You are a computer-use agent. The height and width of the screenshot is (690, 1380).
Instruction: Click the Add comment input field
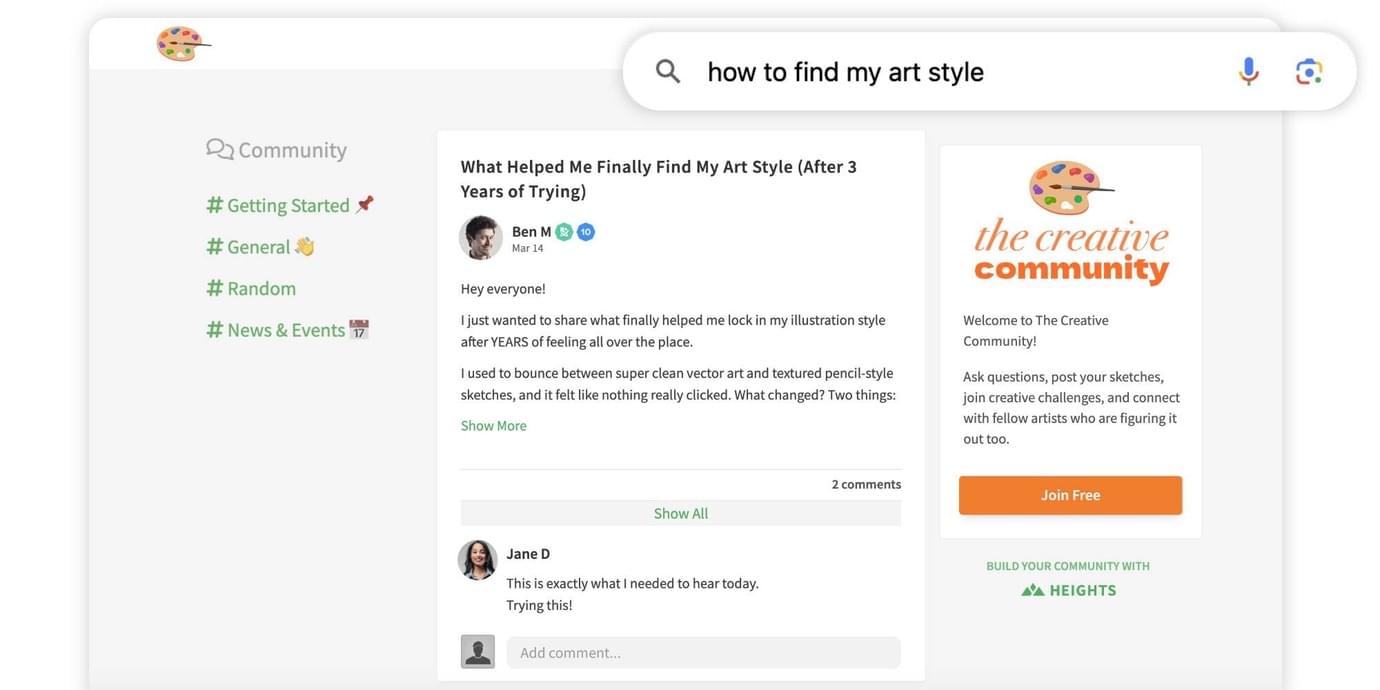[702, 653]
